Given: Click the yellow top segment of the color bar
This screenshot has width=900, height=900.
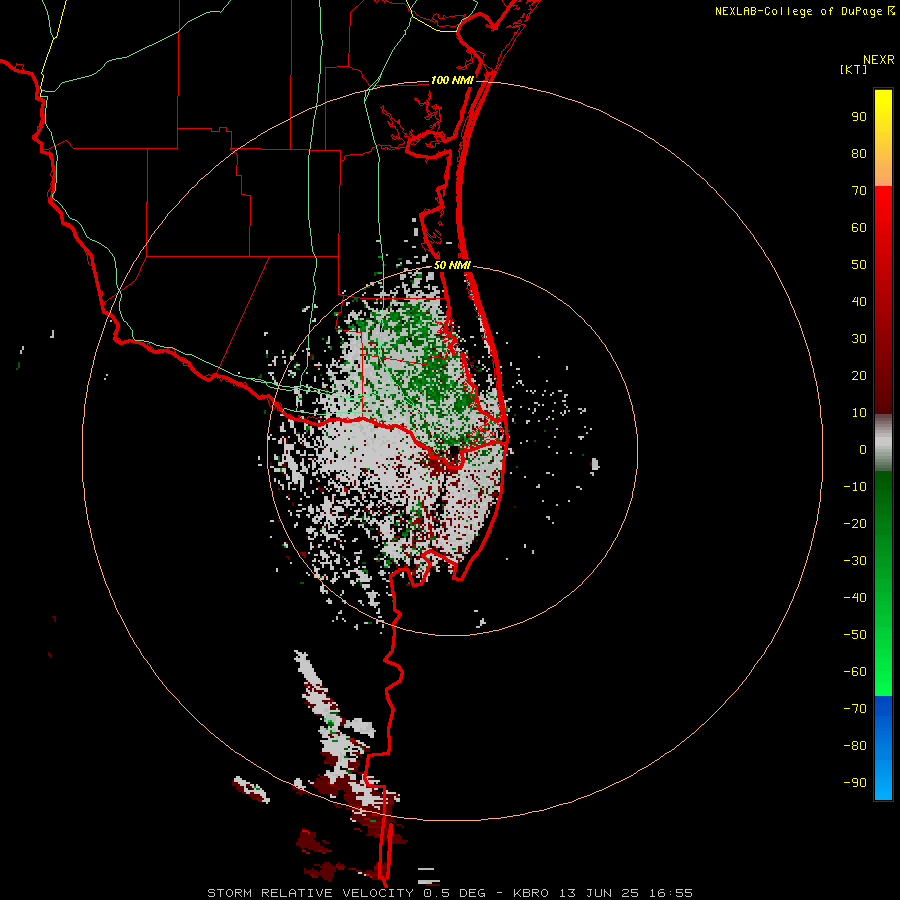Looking at the screenshot, I should [883, 138].
